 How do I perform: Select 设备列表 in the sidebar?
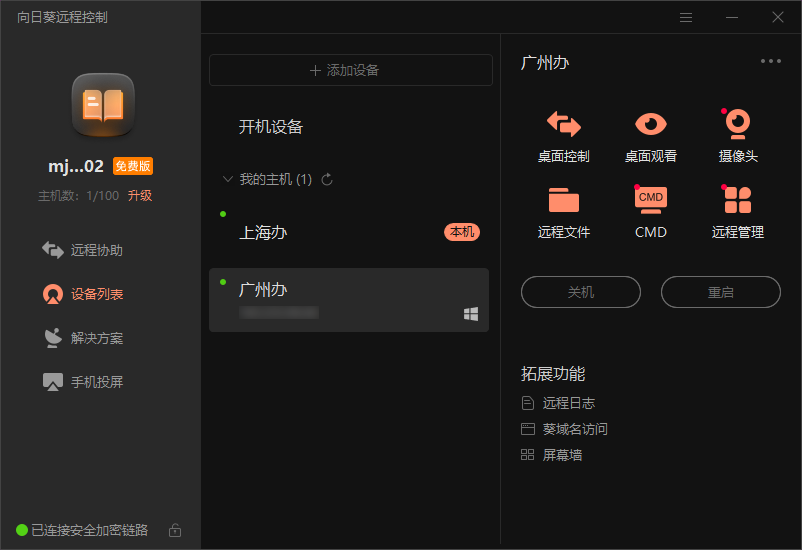coord(96,294)
